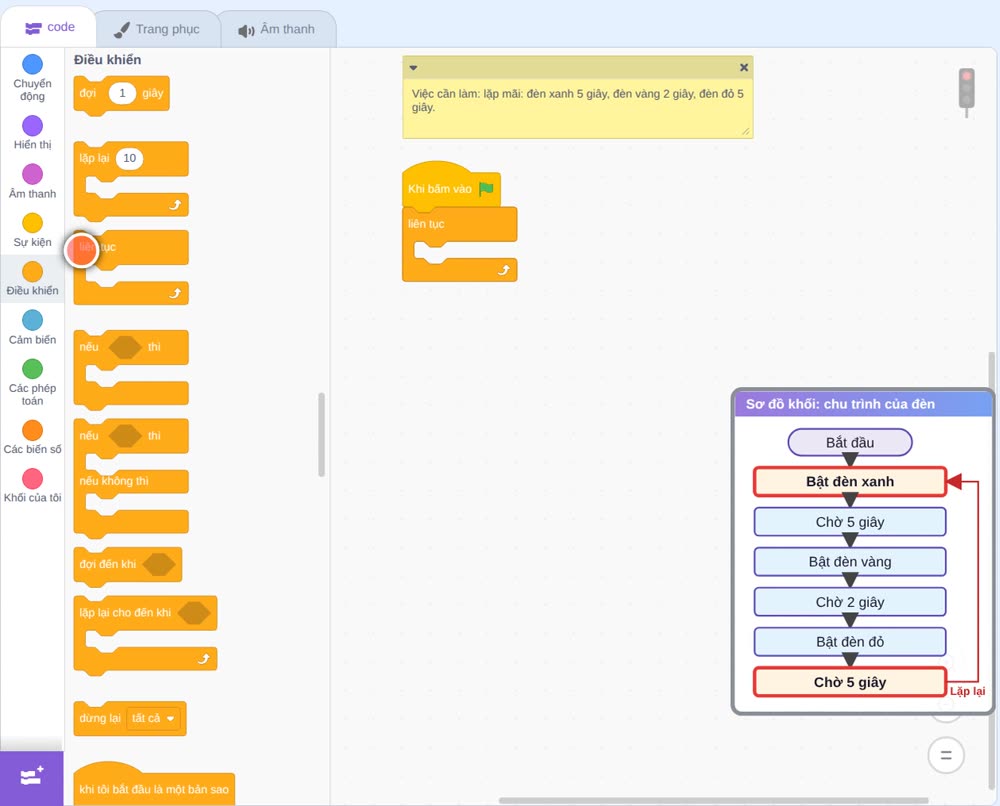This screenshot has width=1000, height=806.
Task: Click the add extension button
Action: (32, 778)
